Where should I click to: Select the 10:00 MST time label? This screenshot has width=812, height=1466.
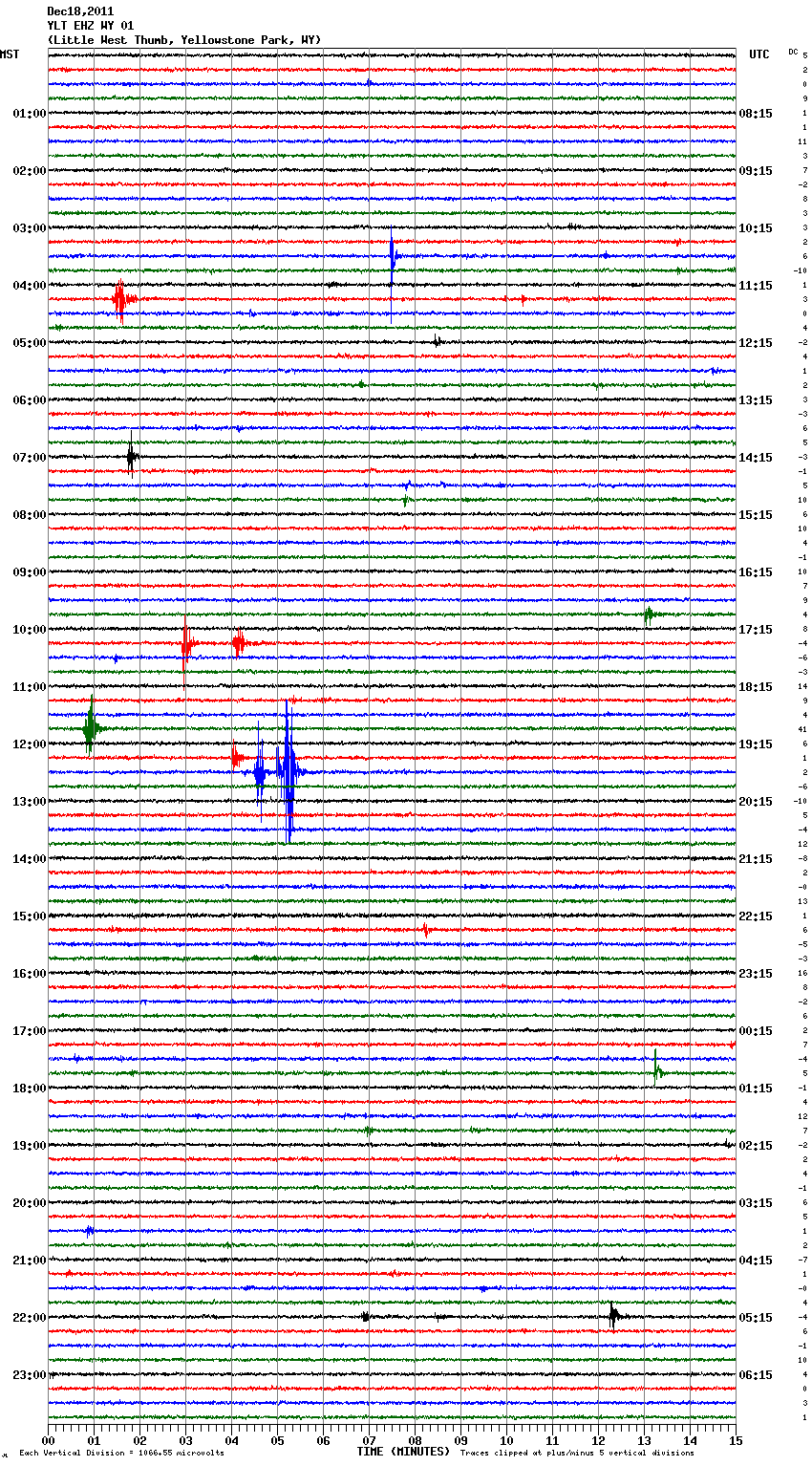pos(29,630)
